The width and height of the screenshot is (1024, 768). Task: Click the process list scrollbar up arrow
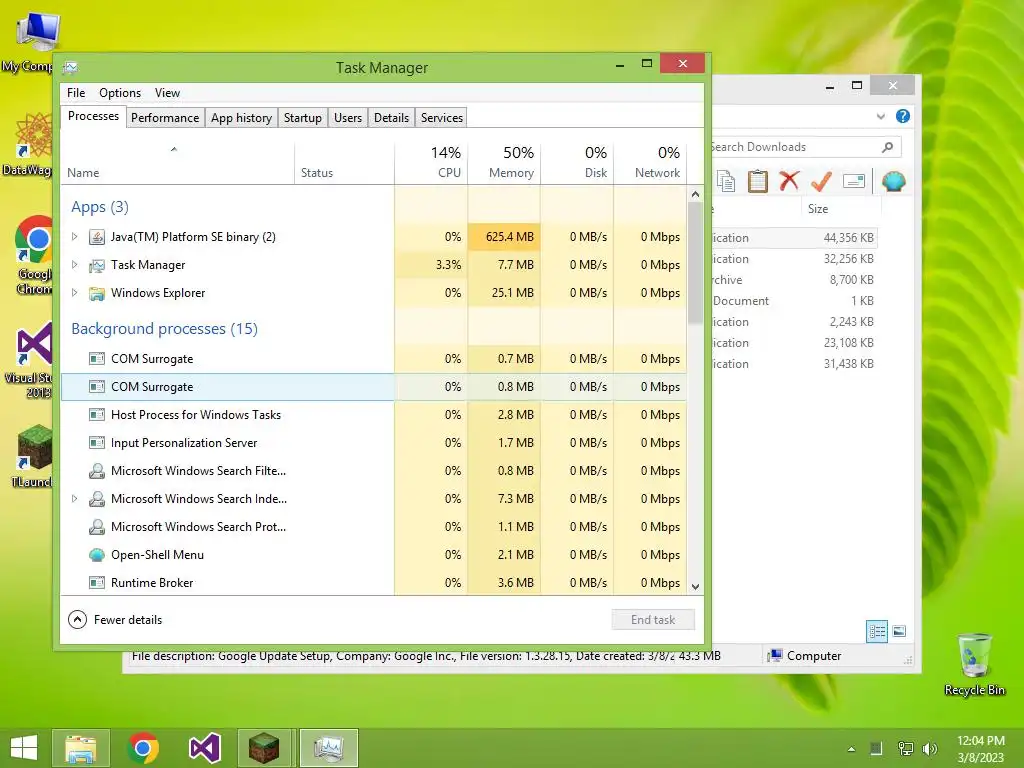[x=695, y=194]
